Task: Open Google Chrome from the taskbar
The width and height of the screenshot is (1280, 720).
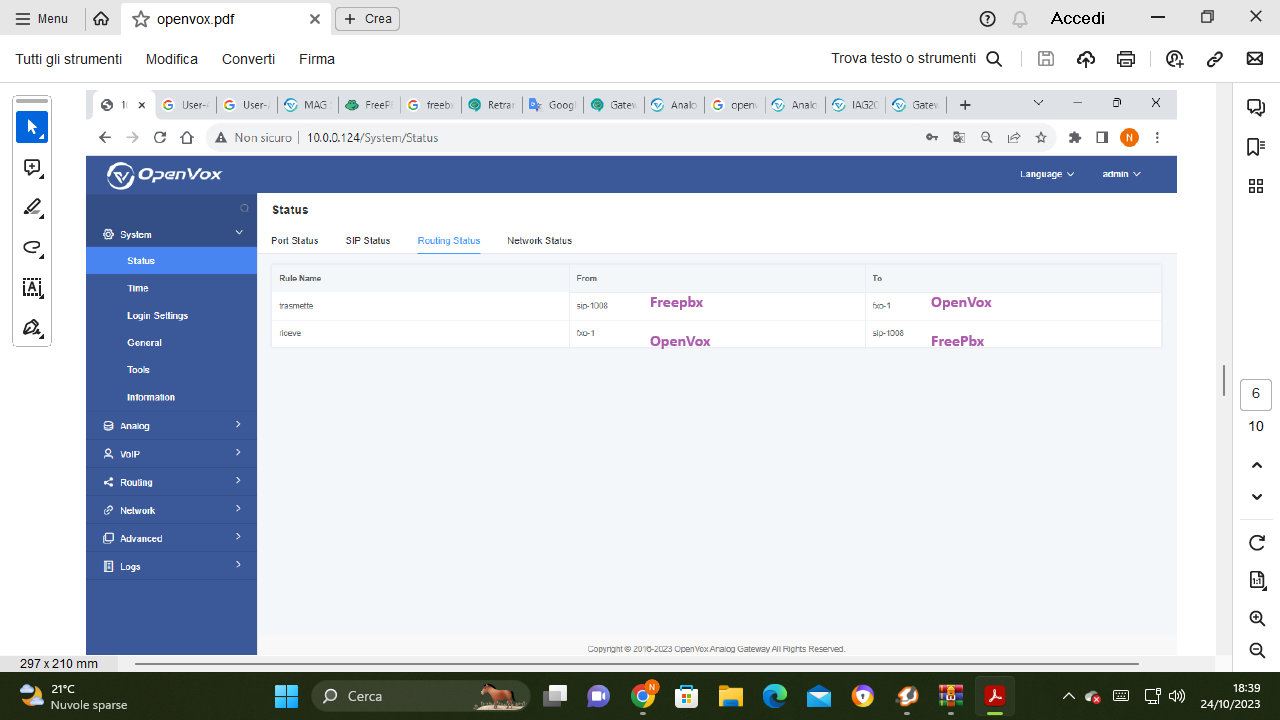Action: tap(643, 696)
